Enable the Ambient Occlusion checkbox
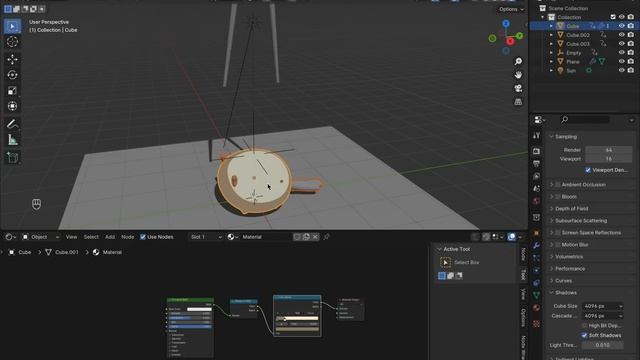 [558, 184]
